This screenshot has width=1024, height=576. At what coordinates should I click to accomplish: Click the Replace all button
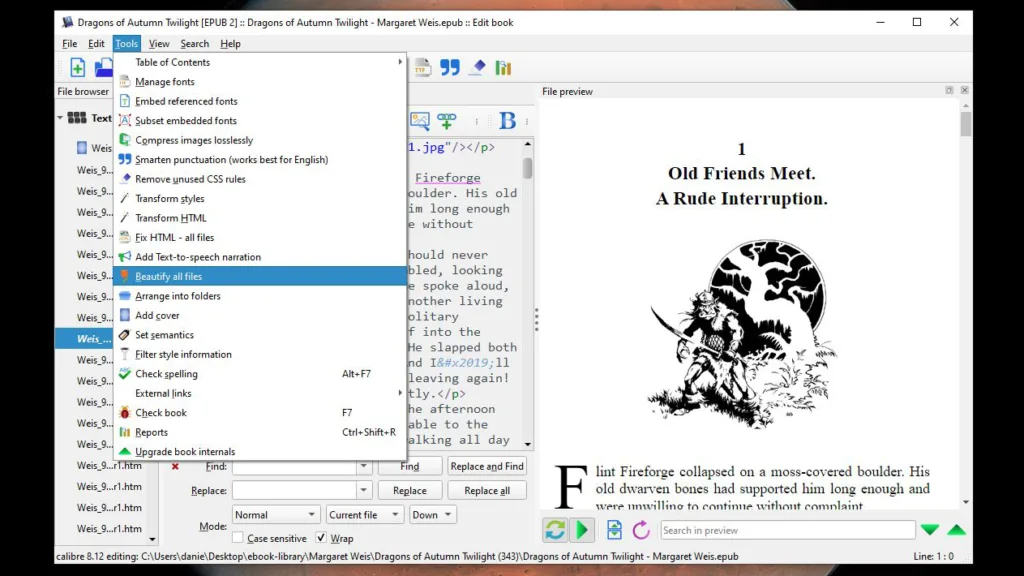pyautogui.click(x=487, y=490)
